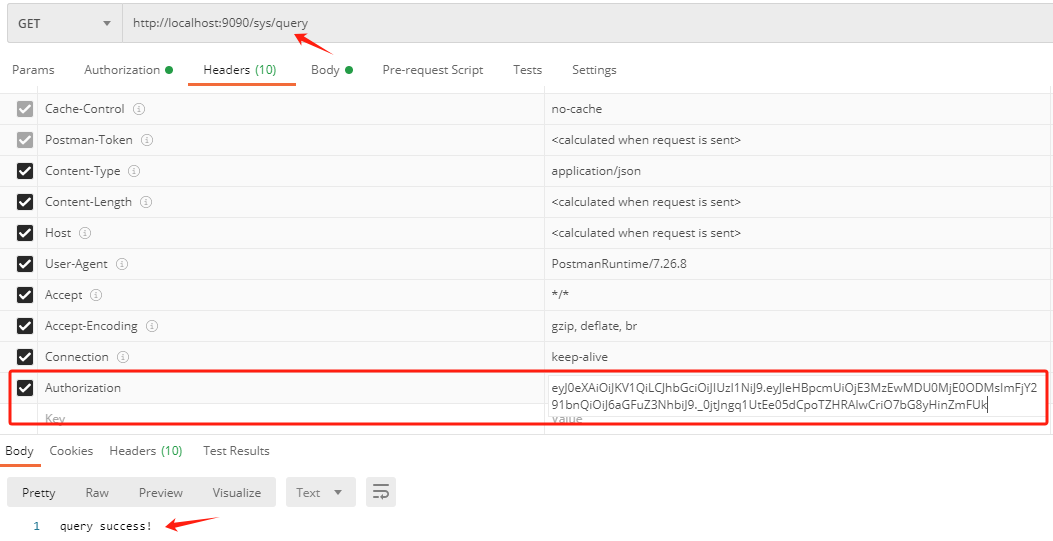
Task: Select the Raw view button
Action: tap(97, 492)
